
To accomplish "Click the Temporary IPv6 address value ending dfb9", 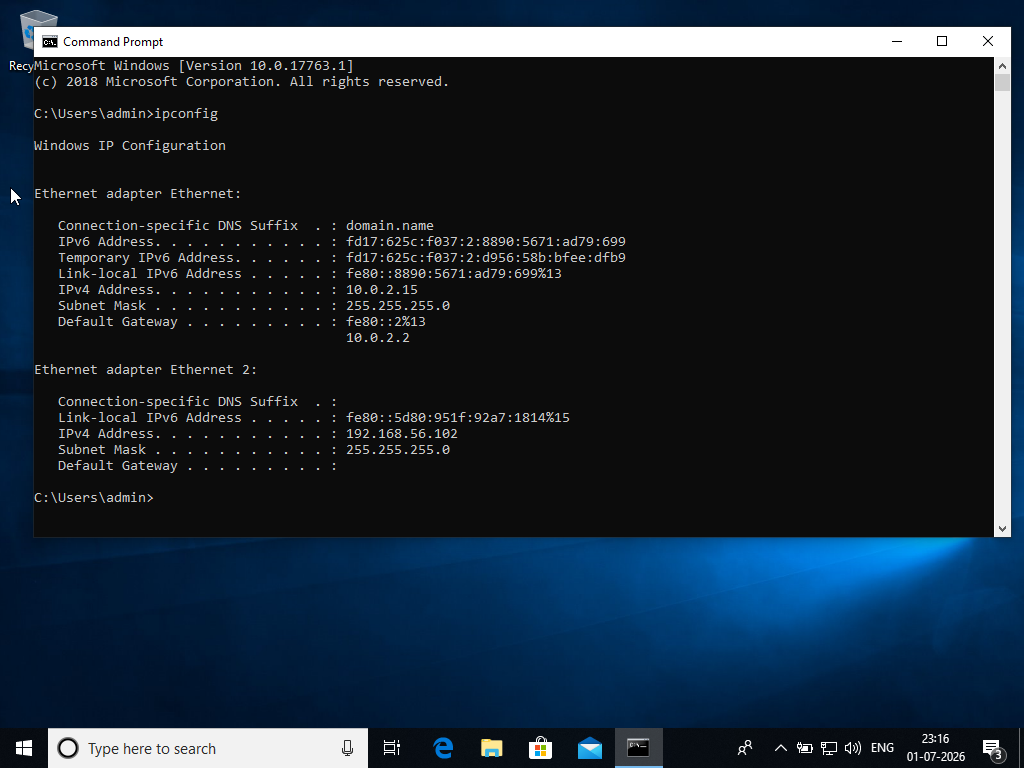I will (486, 258).
